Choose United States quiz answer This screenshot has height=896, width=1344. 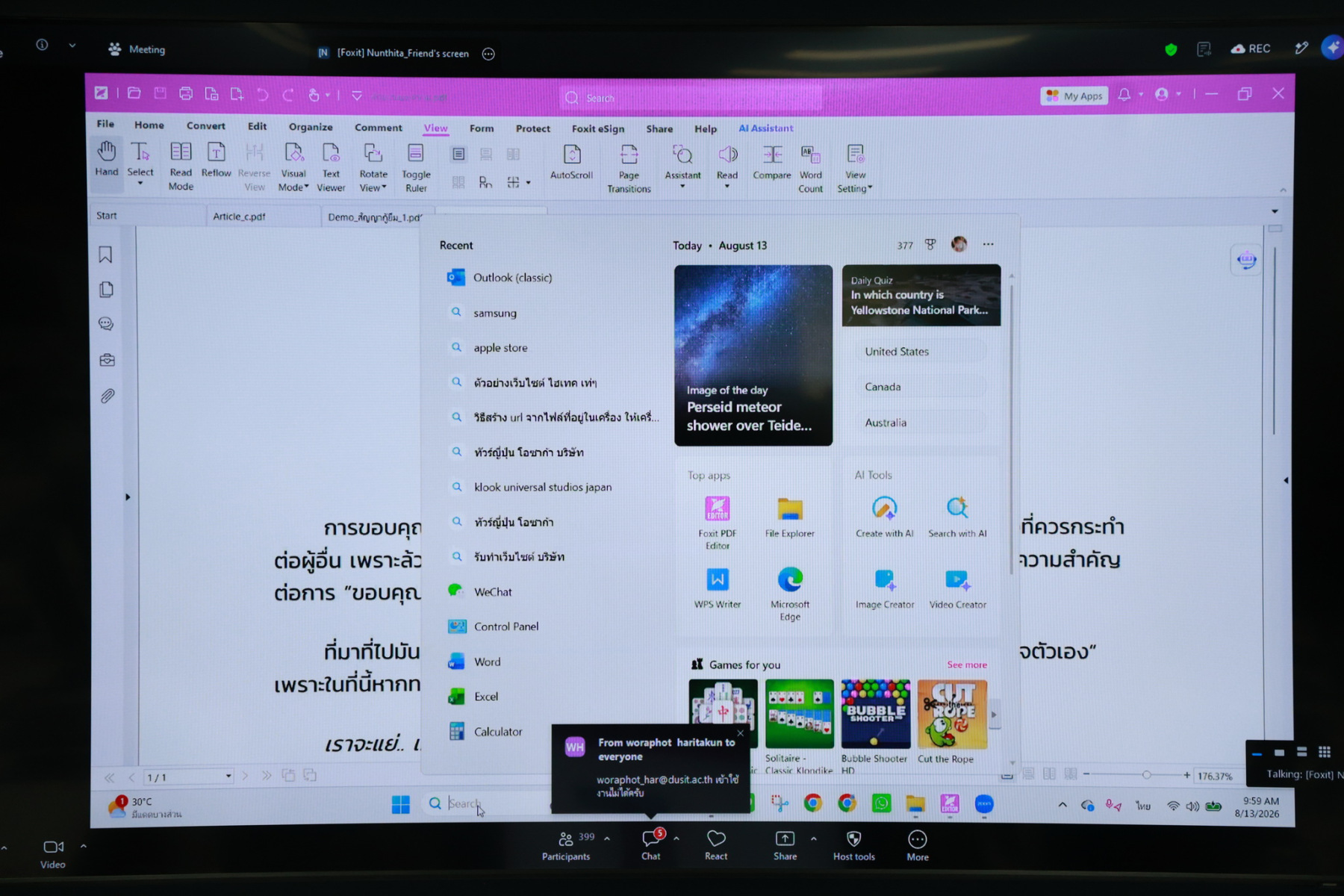click(x=921, y=352)
